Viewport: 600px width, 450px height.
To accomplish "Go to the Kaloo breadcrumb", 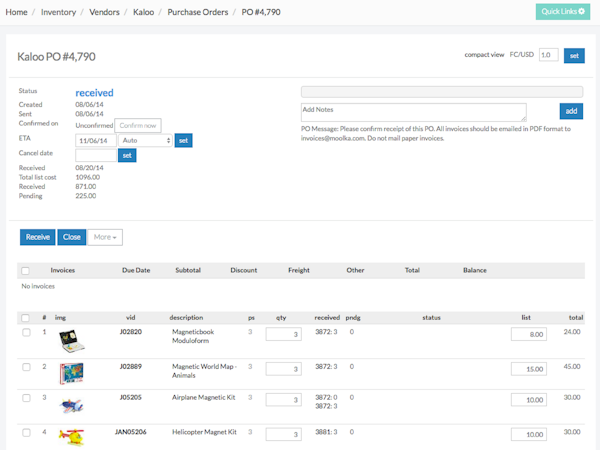I will pos(143,12).
